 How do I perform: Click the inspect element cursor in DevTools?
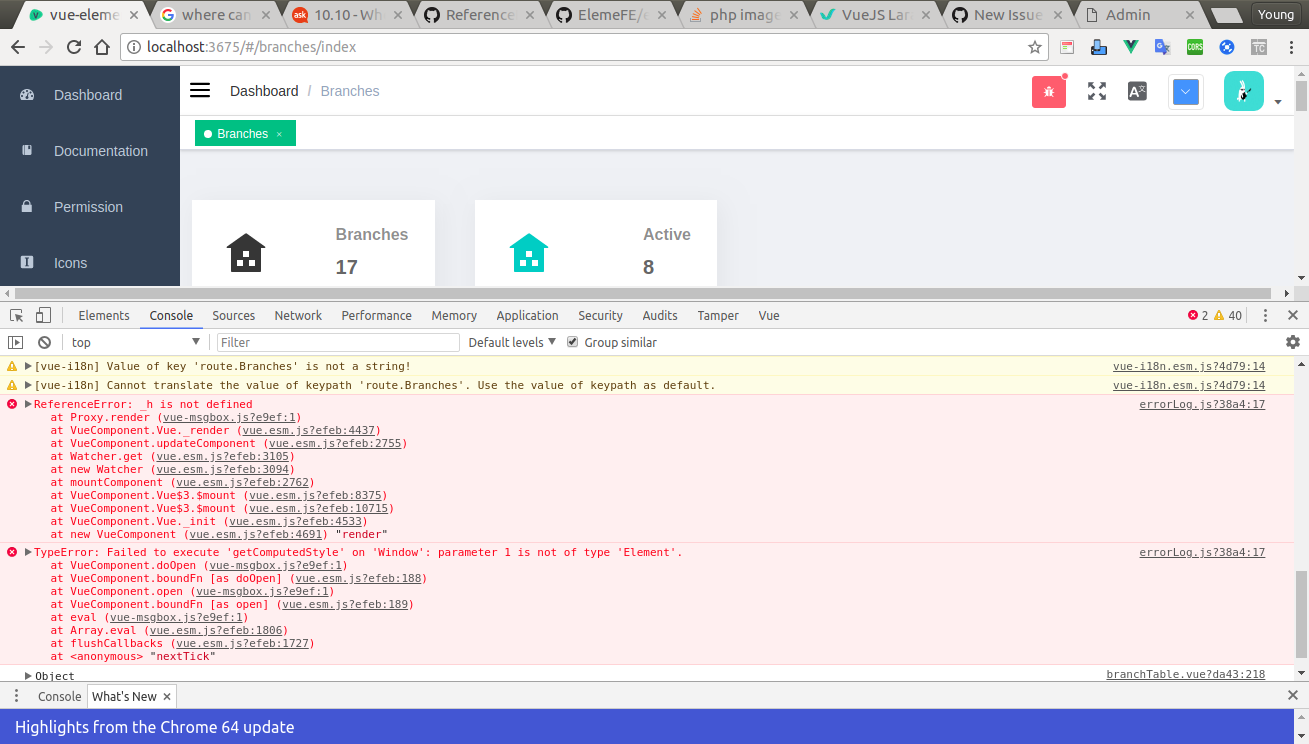pos(16,315)
